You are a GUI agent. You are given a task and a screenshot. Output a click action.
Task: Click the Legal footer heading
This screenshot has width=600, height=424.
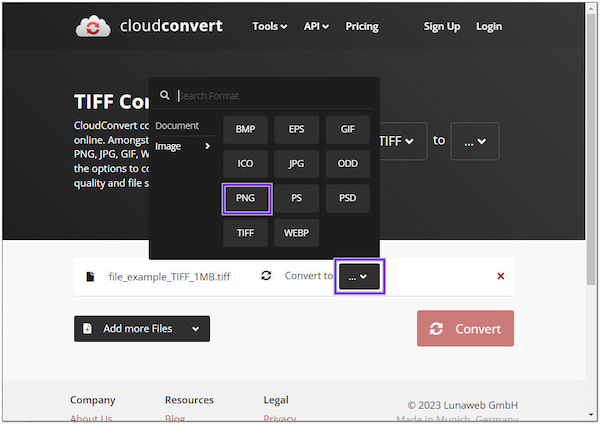point(276,400)
